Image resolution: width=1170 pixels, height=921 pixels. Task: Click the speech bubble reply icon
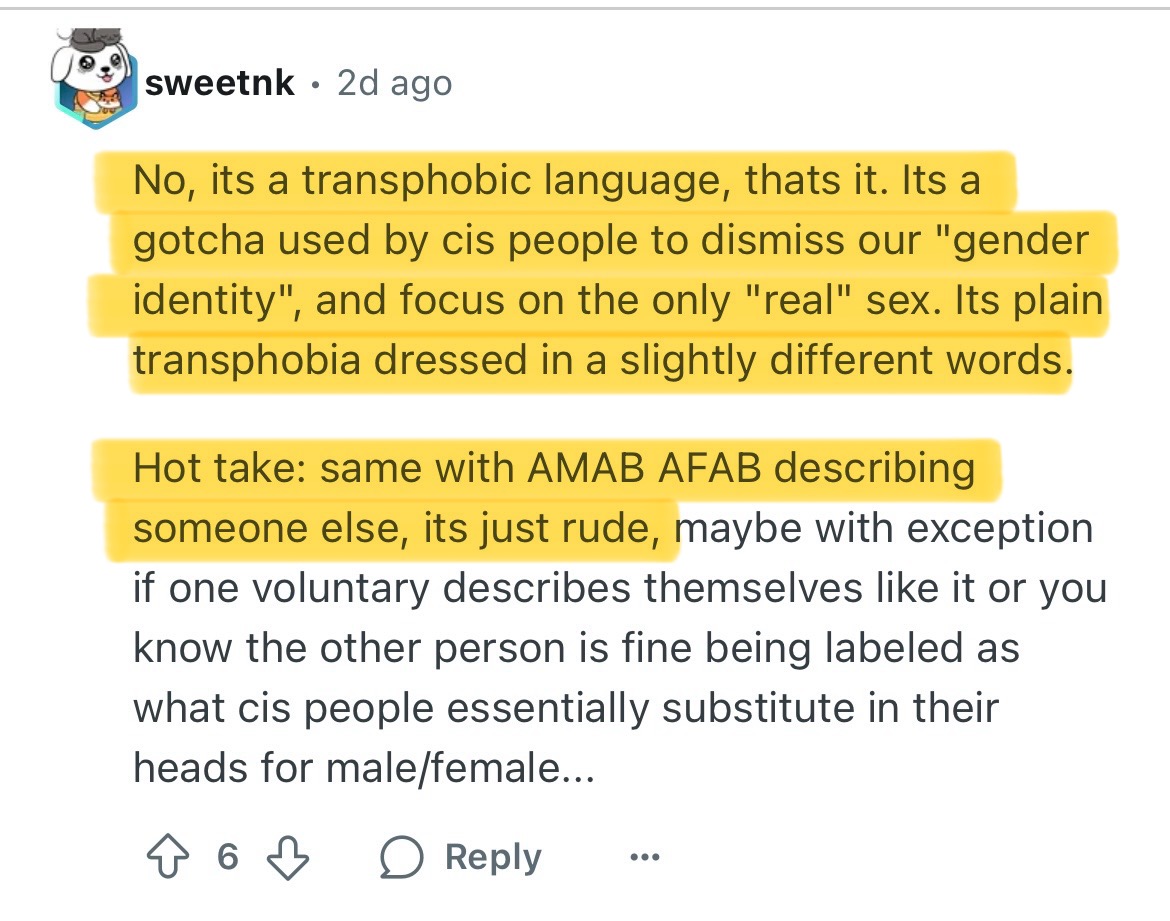tap(401, 857)
